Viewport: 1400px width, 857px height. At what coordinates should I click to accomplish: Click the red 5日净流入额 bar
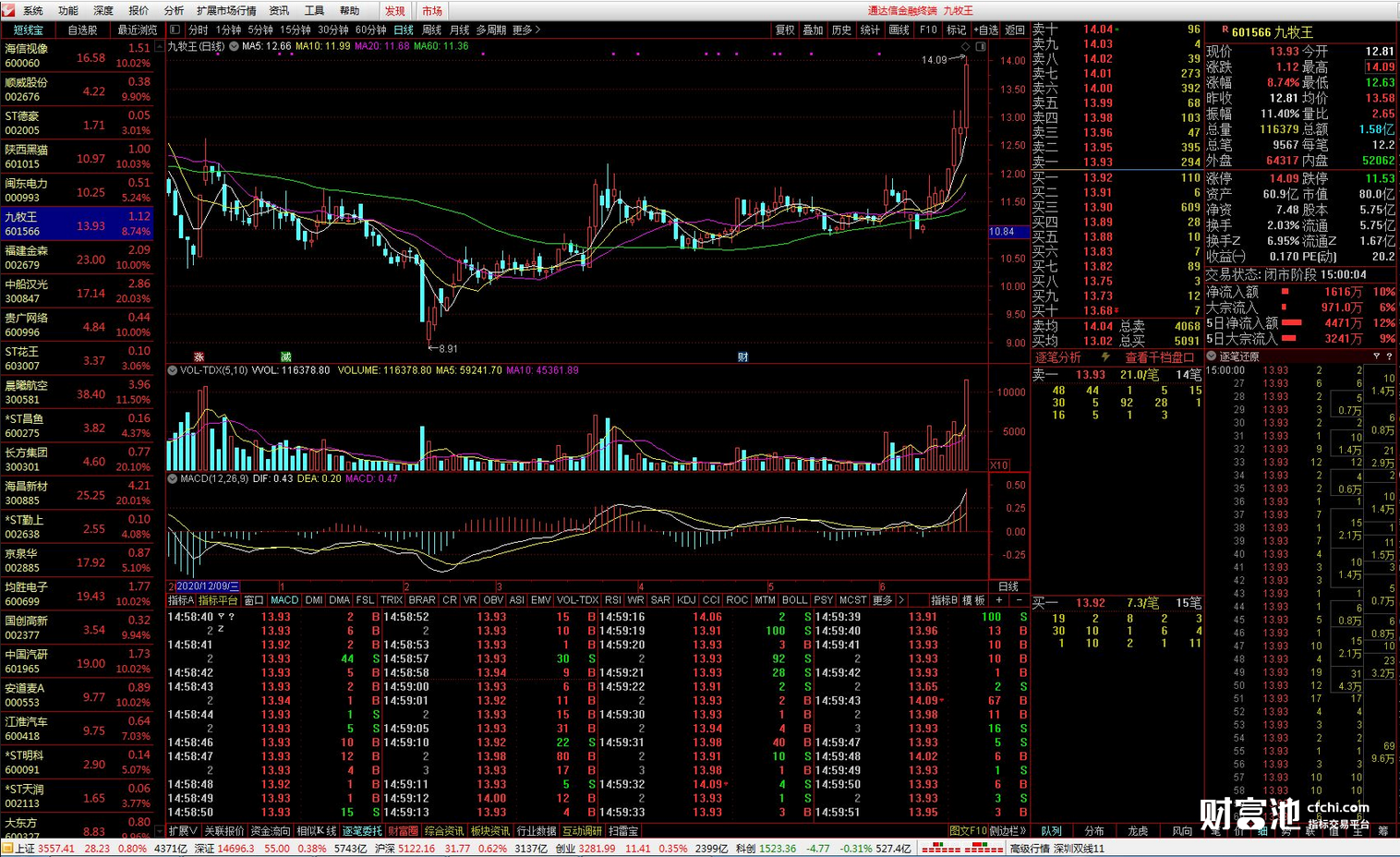[1293, 323]
